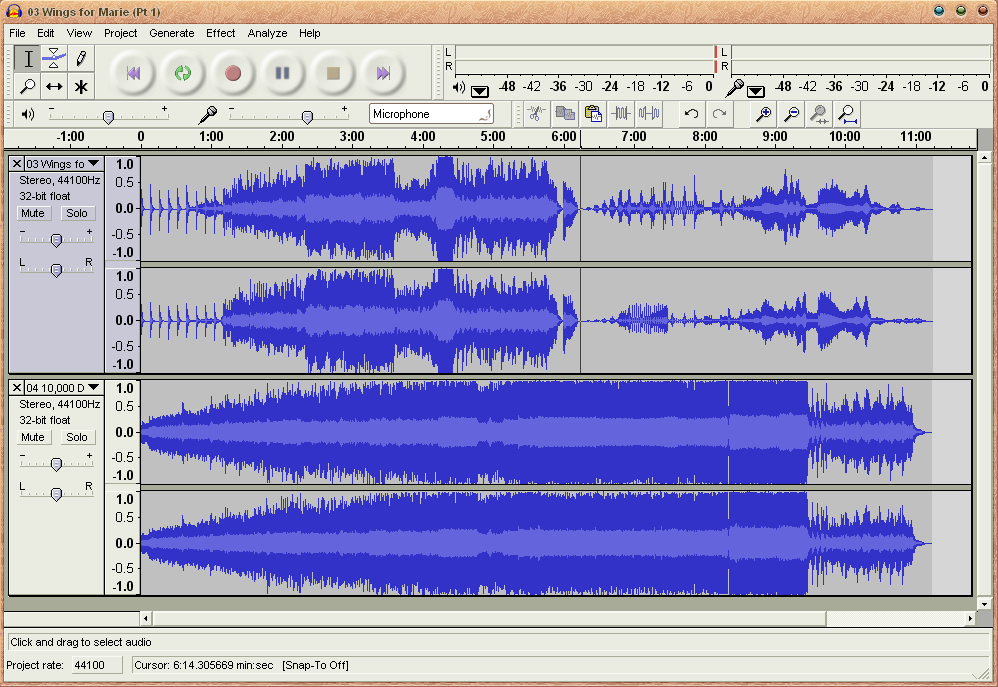Select the Draw pencil tool
The height and width of the screenshot is (687, 998).
(81, 59)
